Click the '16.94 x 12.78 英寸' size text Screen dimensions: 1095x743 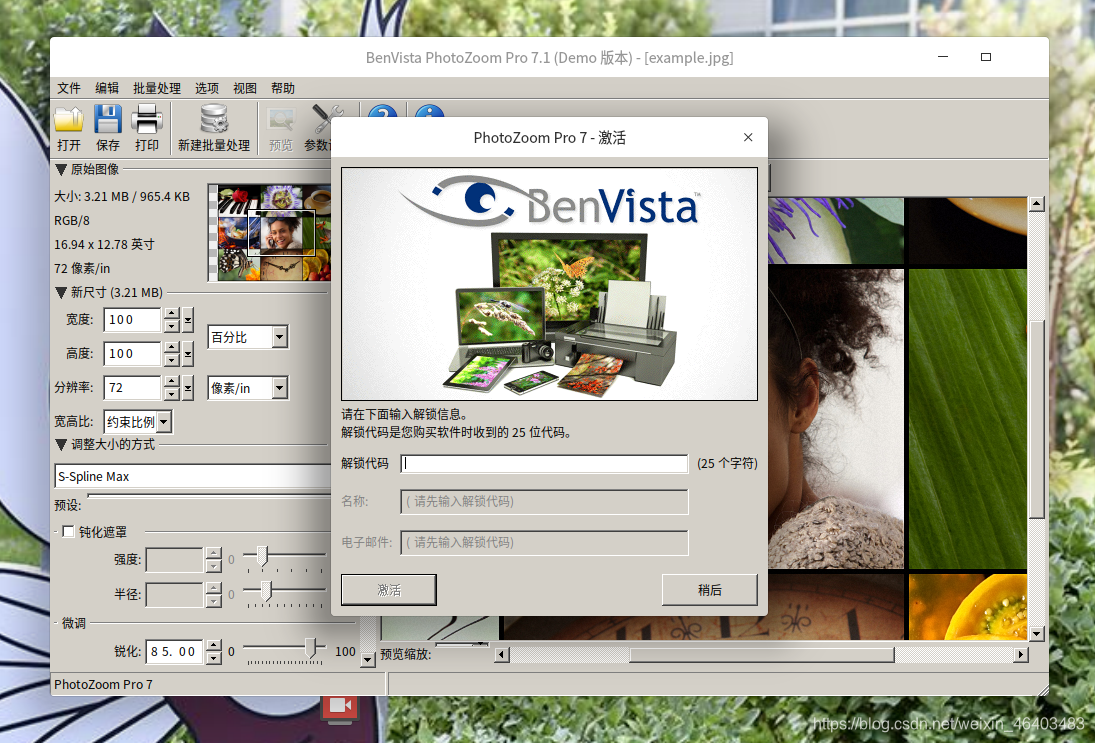104,244
